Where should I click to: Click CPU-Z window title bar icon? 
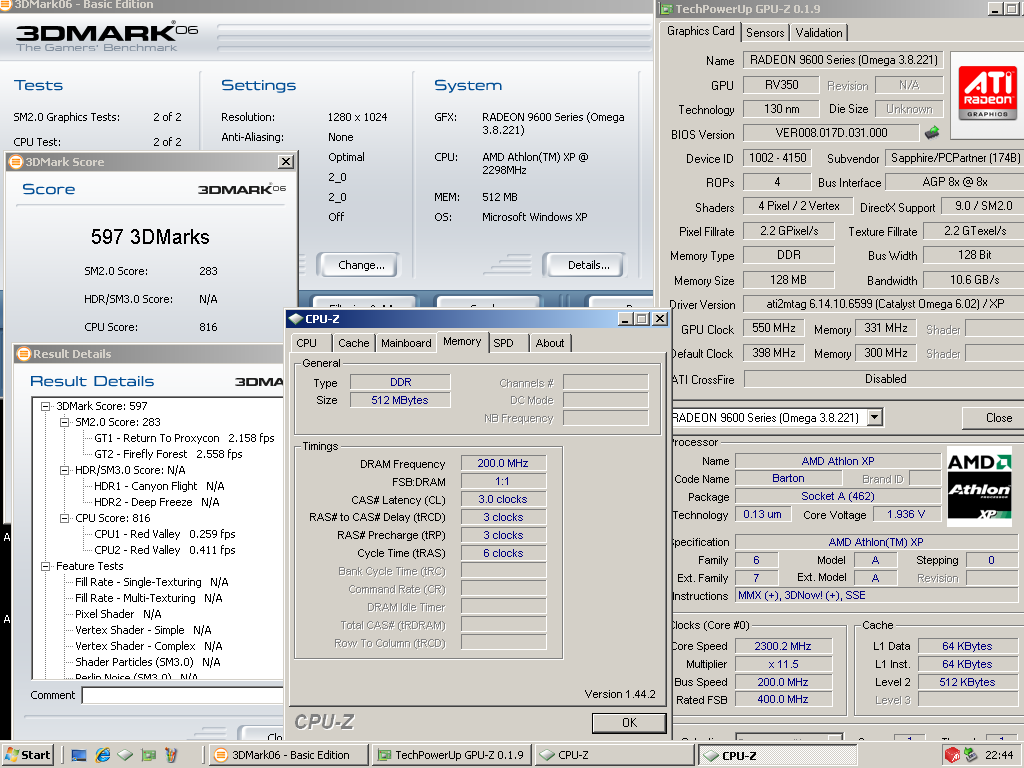[x=296, y=319]
